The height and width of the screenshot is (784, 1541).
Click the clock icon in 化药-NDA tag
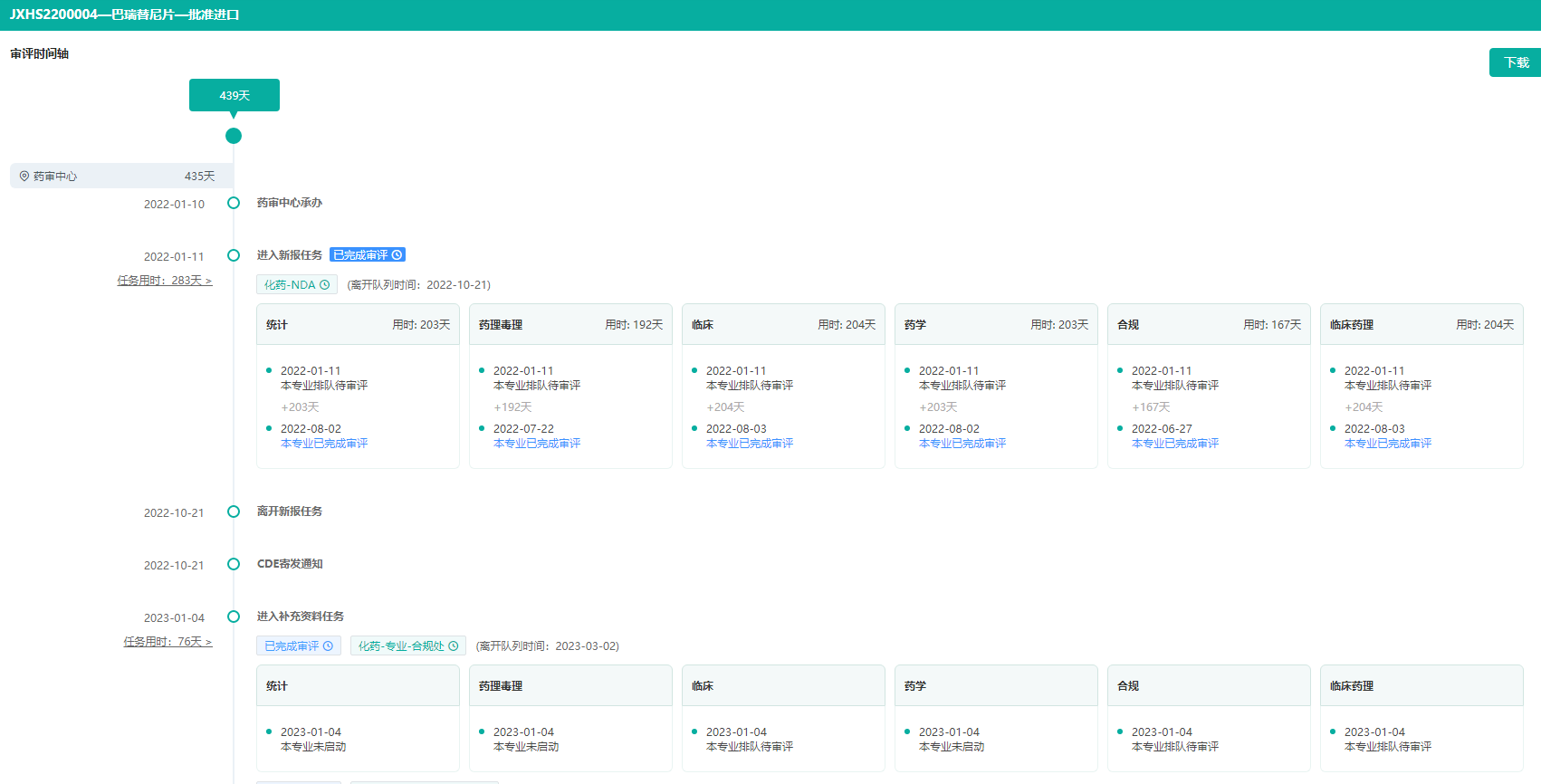point(325,285)
